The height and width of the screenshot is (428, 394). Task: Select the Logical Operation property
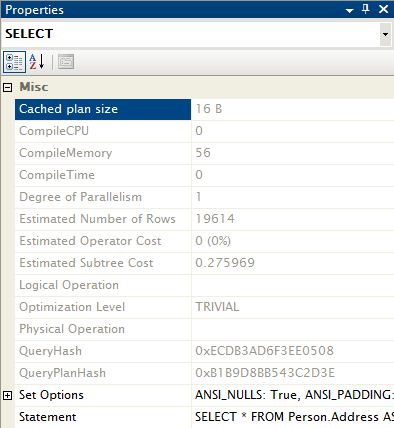coord(103,285)
